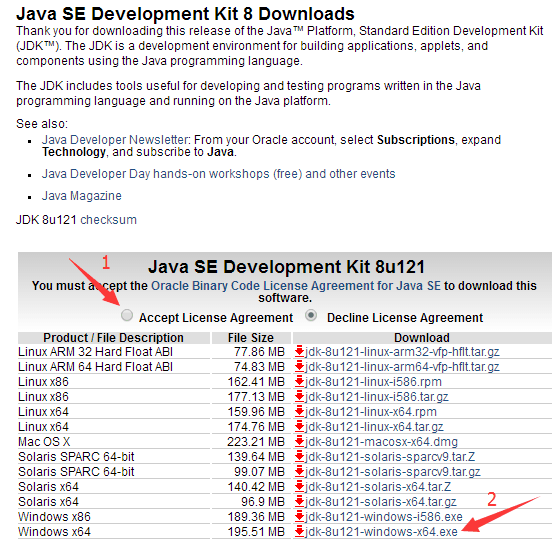Viewport: 559px width, 549px height.
Task: Open the Java Developer Newsletter link
Action: click(x=115, y=140)
